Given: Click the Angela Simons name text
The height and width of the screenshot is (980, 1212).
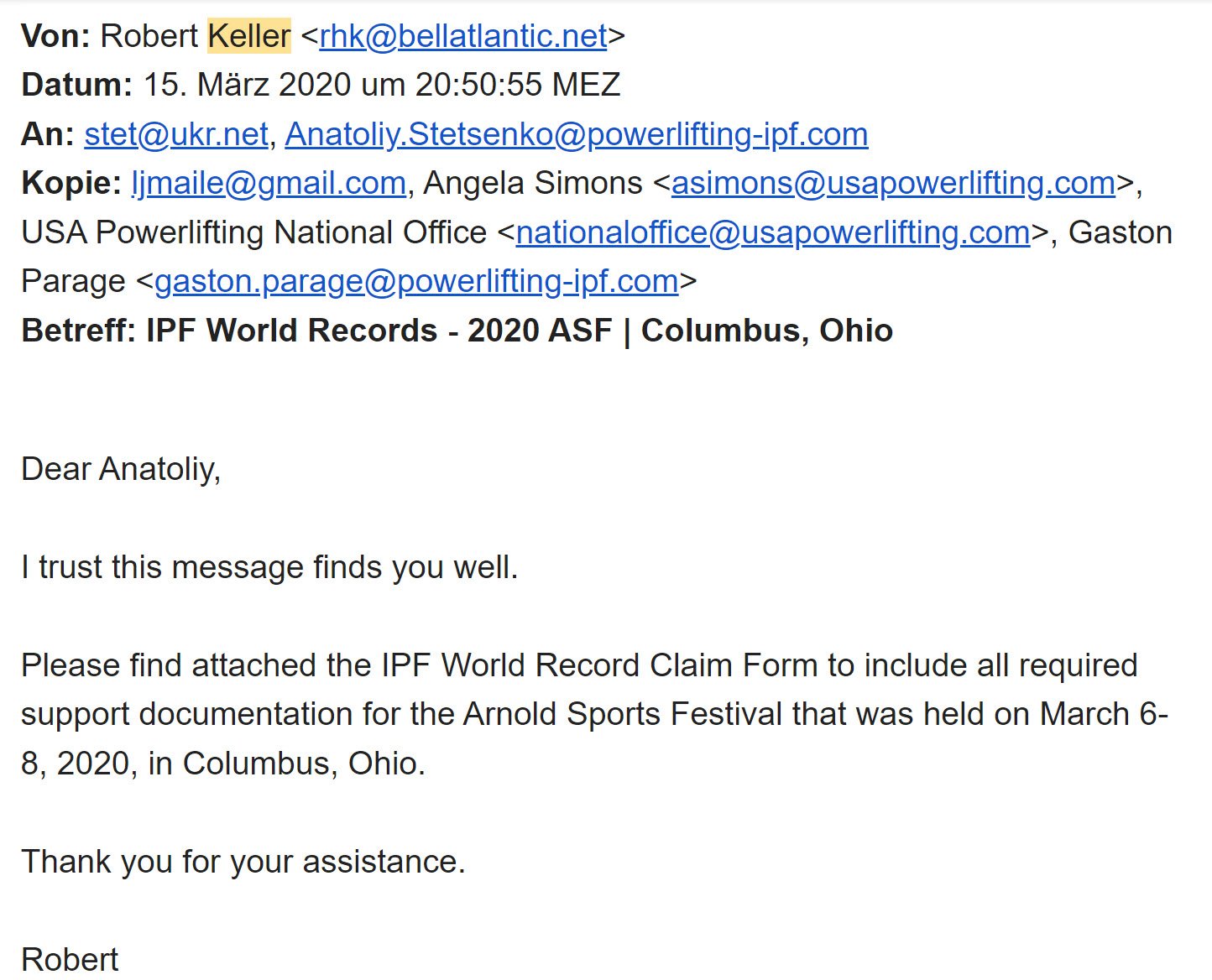Looking at the screenshot, I should click(x=533, y=183).
